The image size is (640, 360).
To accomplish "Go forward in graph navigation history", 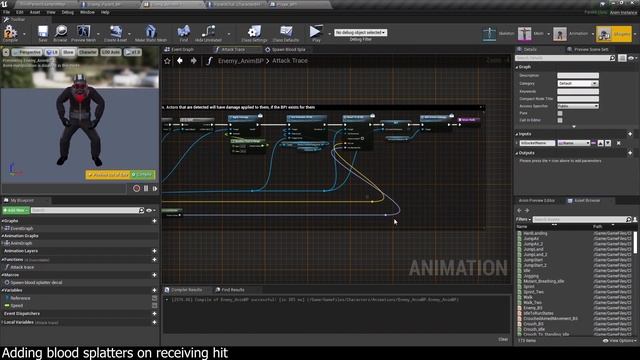I will click(193, 61).
